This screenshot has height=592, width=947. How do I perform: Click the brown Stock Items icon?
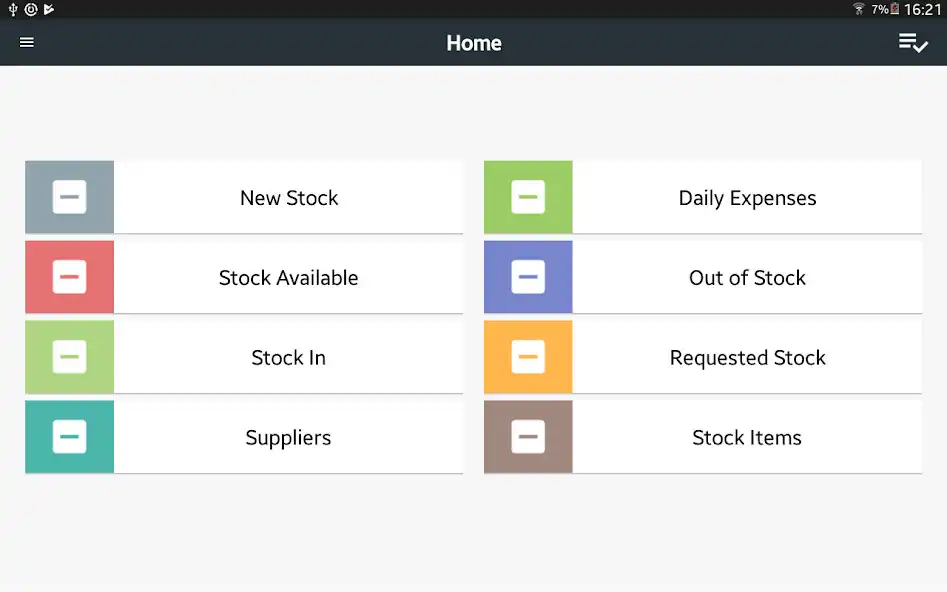(x=528, y=437)
